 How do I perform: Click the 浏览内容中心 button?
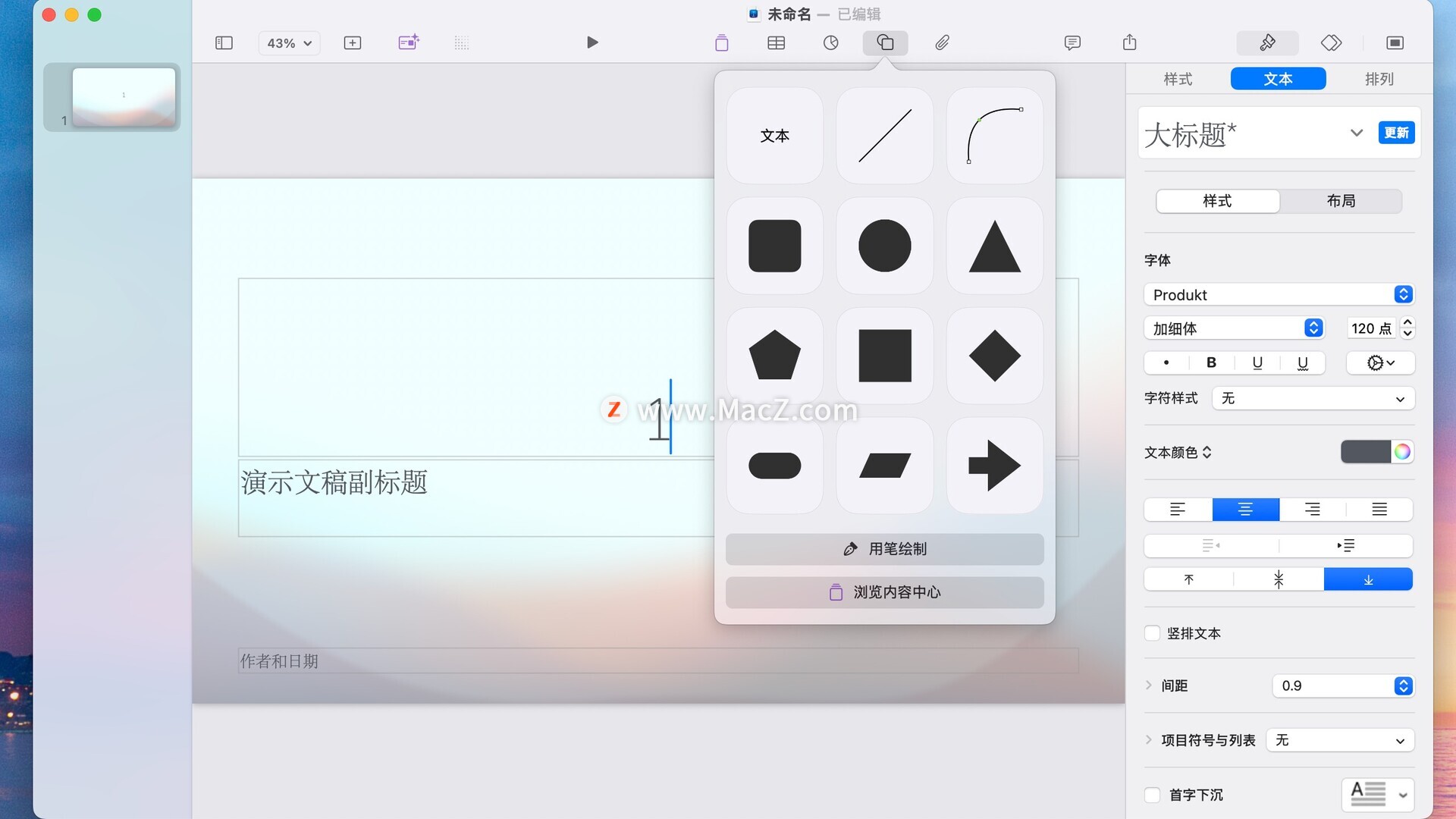click(x=884, y=592)
